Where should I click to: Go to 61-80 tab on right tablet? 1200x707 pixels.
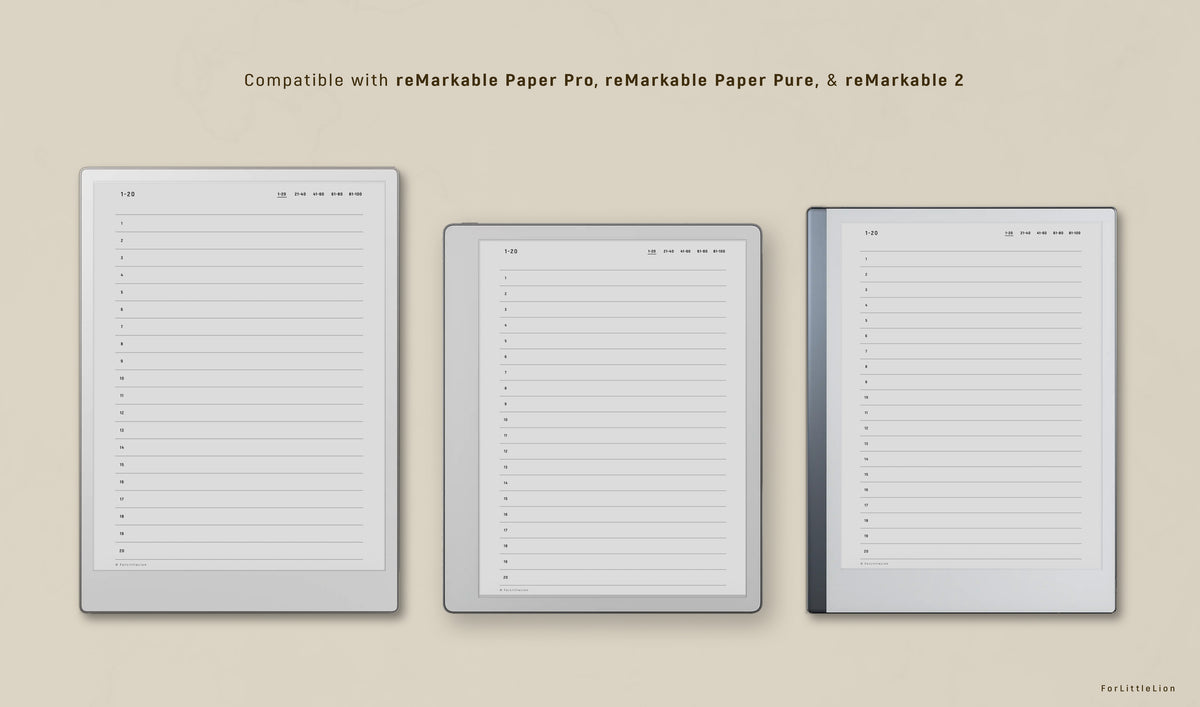coord(1058,232)
